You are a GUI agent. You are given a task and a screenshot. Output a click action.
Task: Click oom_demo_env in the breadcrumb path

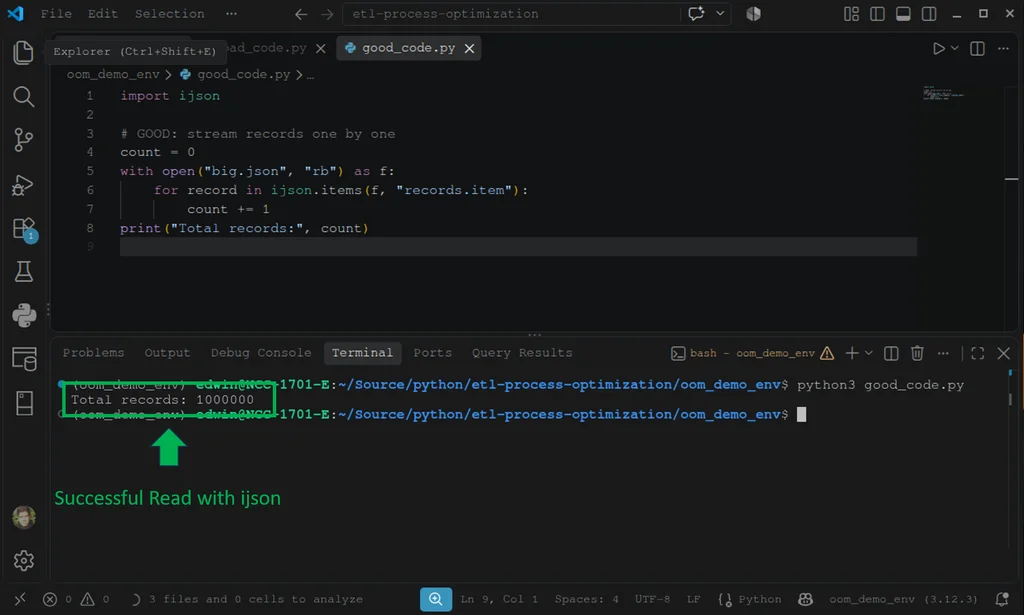pyautogui.click(x=113, y=74)
